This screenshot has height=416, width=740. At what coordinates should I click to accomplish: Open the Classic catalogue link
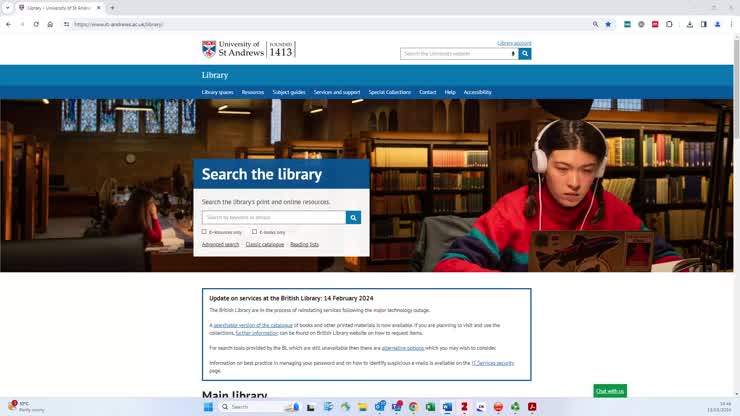click(265, 244)
